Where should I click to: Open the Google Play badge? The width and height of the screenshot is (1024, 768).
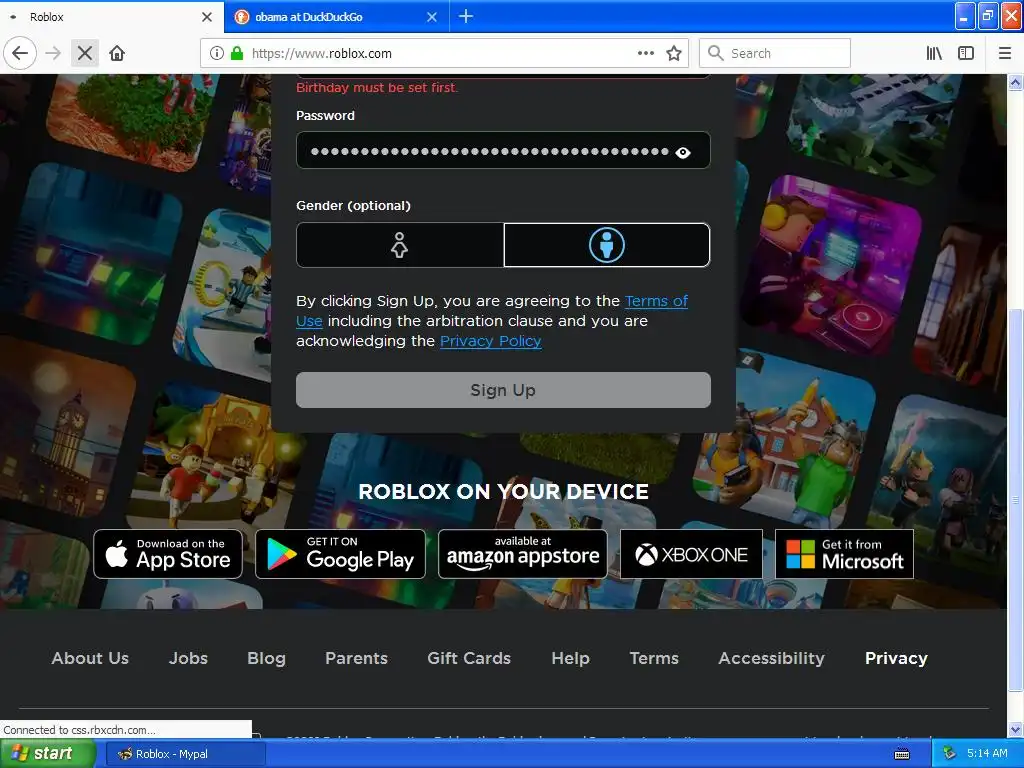(340, 554)
